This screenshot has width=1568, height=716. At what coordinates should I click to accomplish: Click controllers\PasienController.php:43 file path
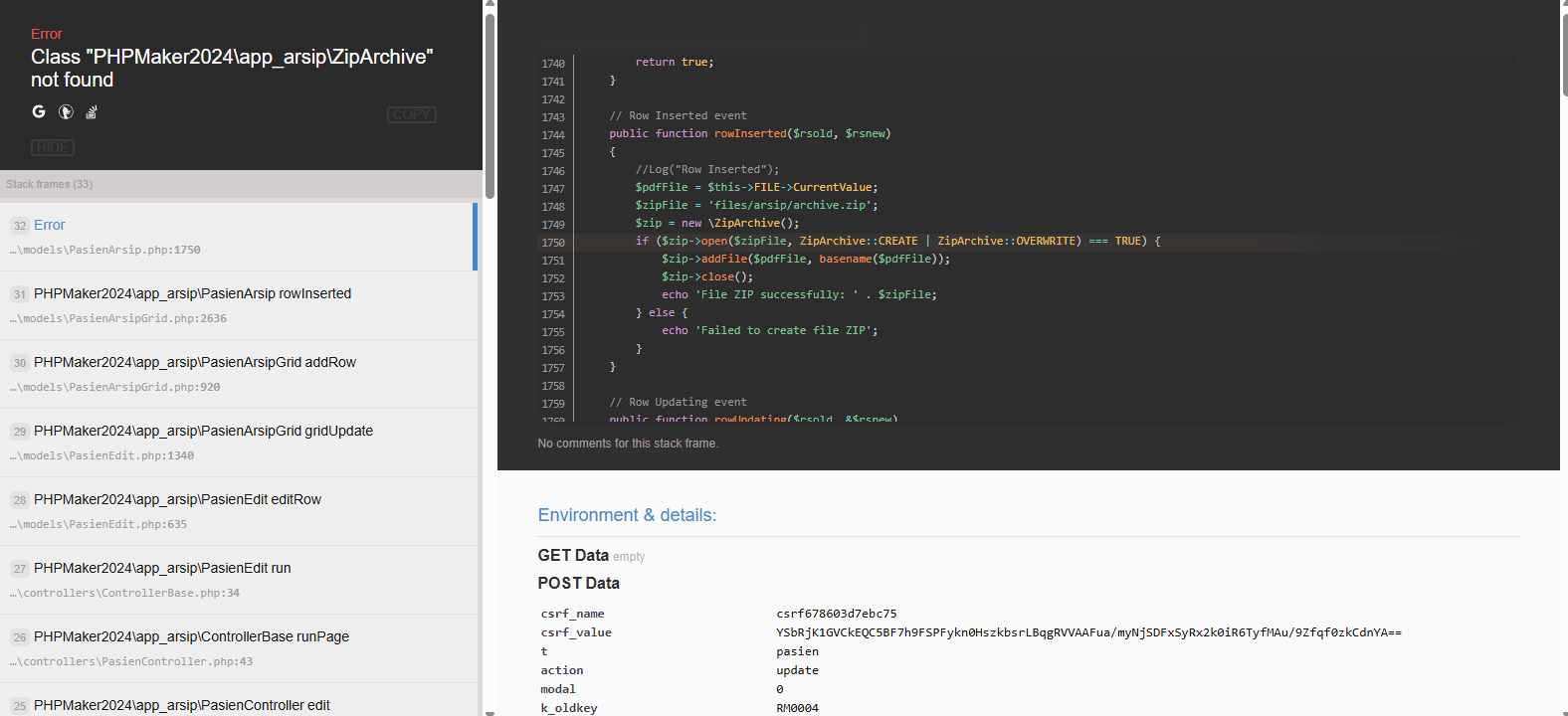(x=131, y=661)
